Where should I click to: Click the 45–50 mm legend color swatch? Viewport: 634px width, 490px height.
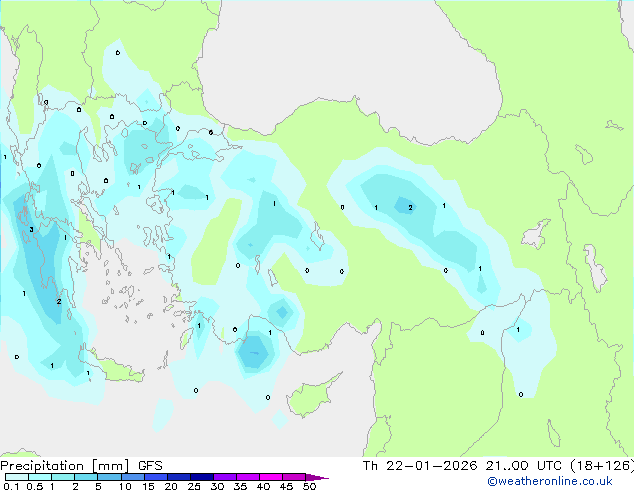[x=294, y=477]
